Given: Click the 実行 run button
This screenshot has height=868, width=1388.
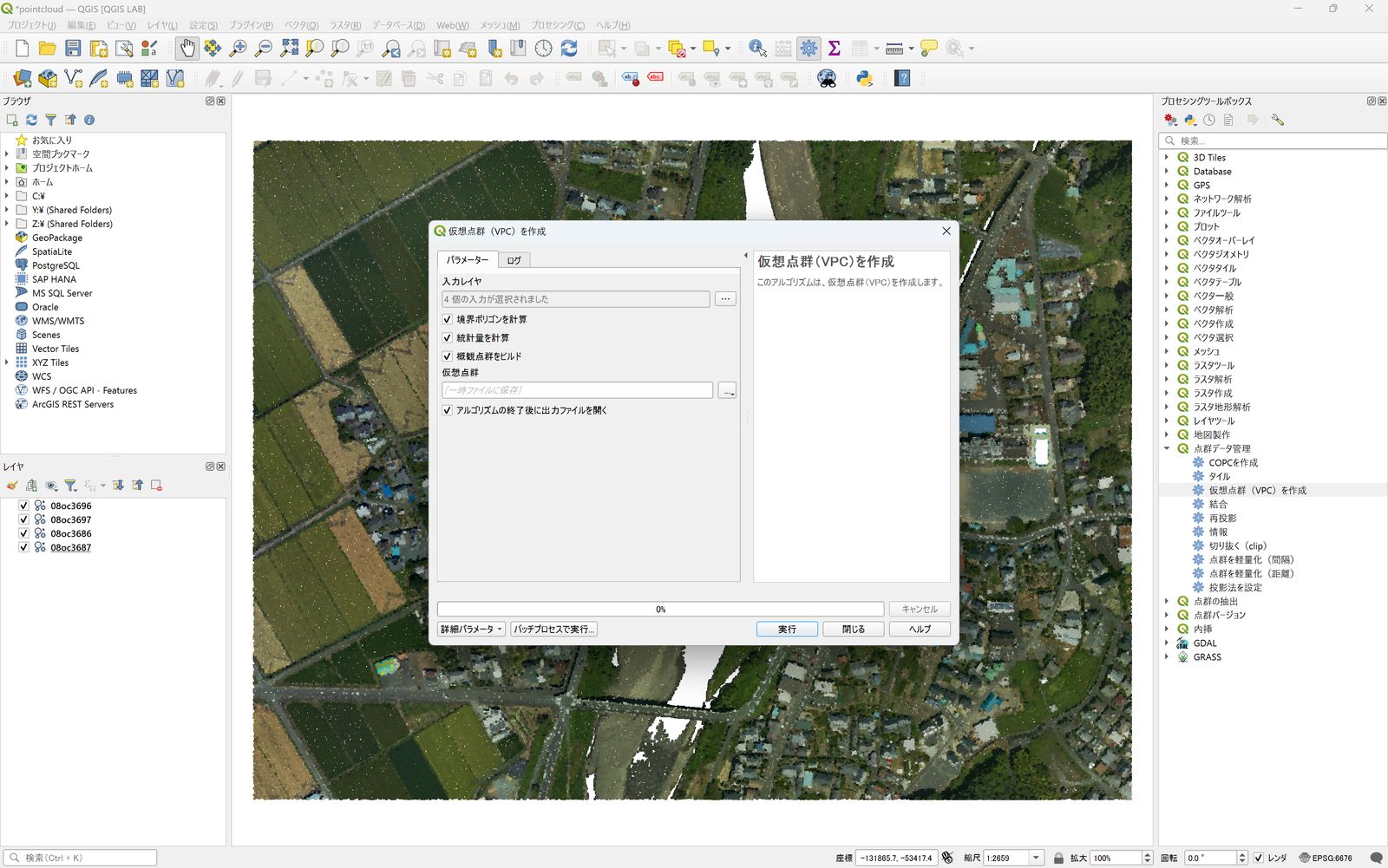Looking at the screenshot, I should coord(787,629).
